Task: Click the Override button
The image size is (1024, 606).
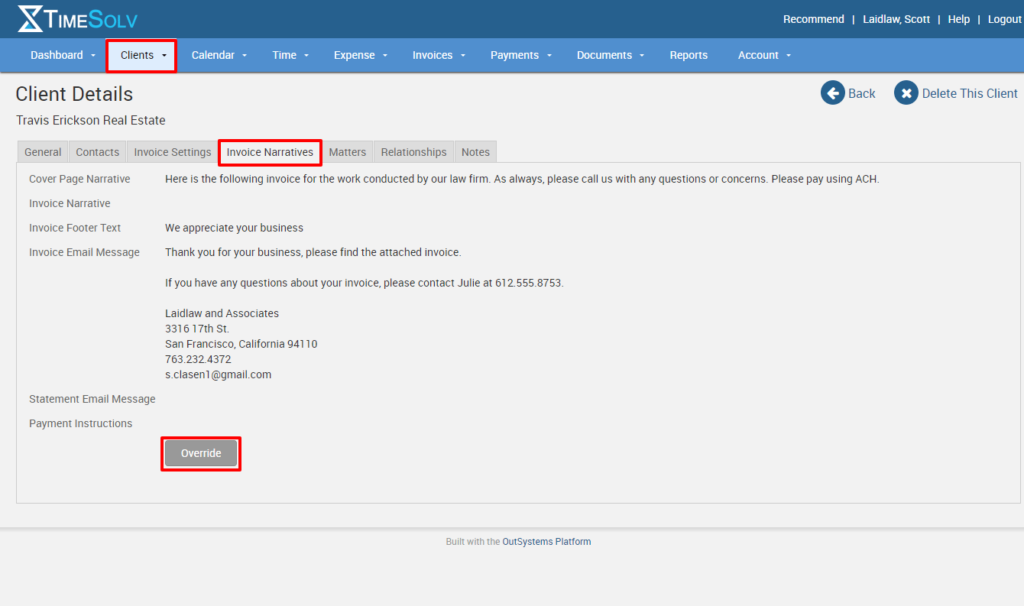Action: tap(200, 453)
